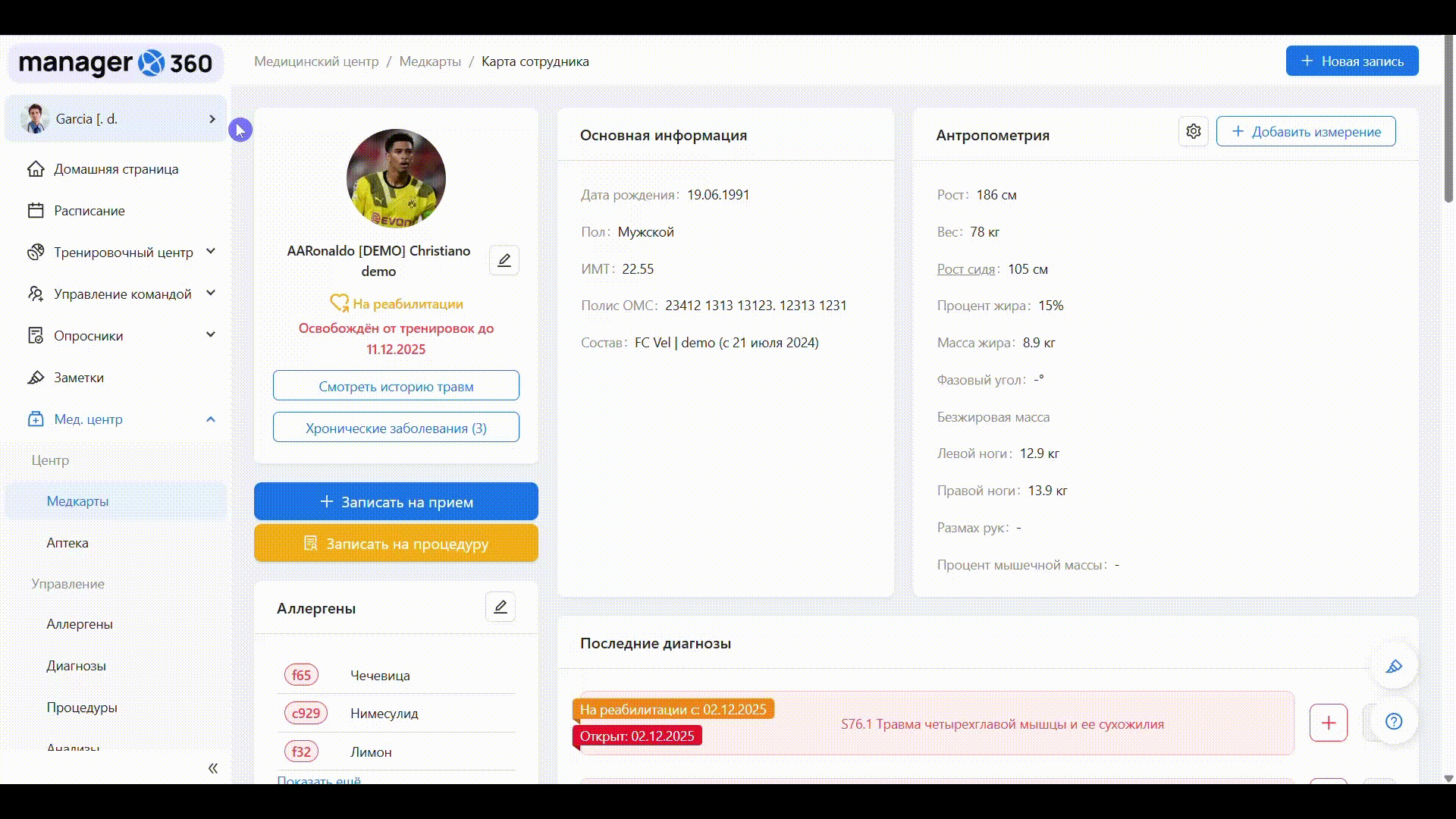This screenshot has width=1456, height=819.
Task: Go to Аптека in sidebar
Action: (x=67, y=543)
